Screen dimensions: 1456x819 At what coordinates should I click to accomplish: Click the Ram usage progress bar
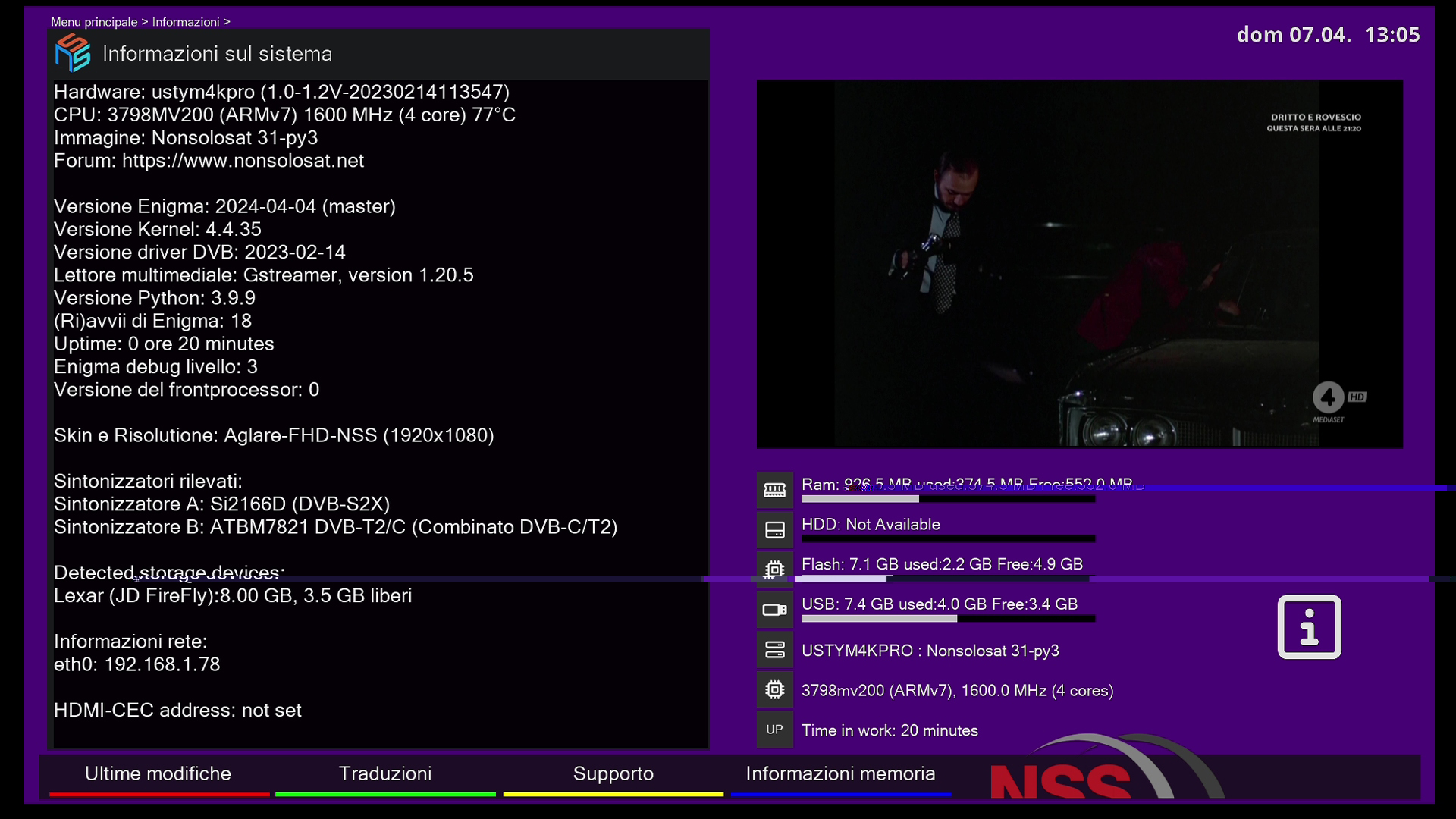click(948, 500)
